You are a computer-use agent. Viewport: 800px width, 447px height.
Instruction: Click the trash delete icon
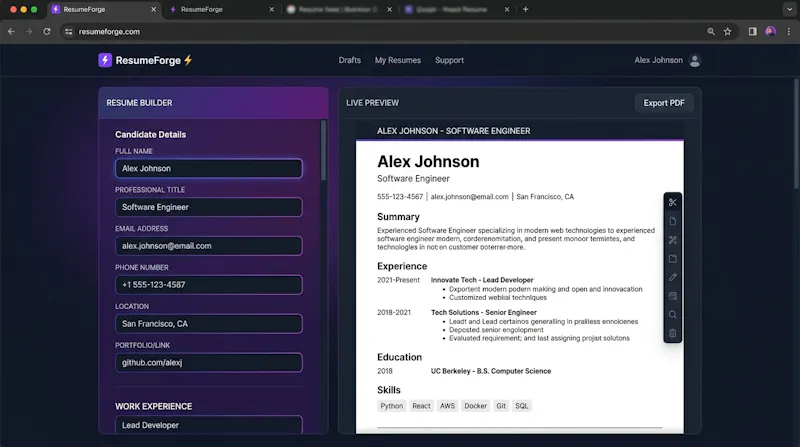pyautogui.click(x=672, y=333)
